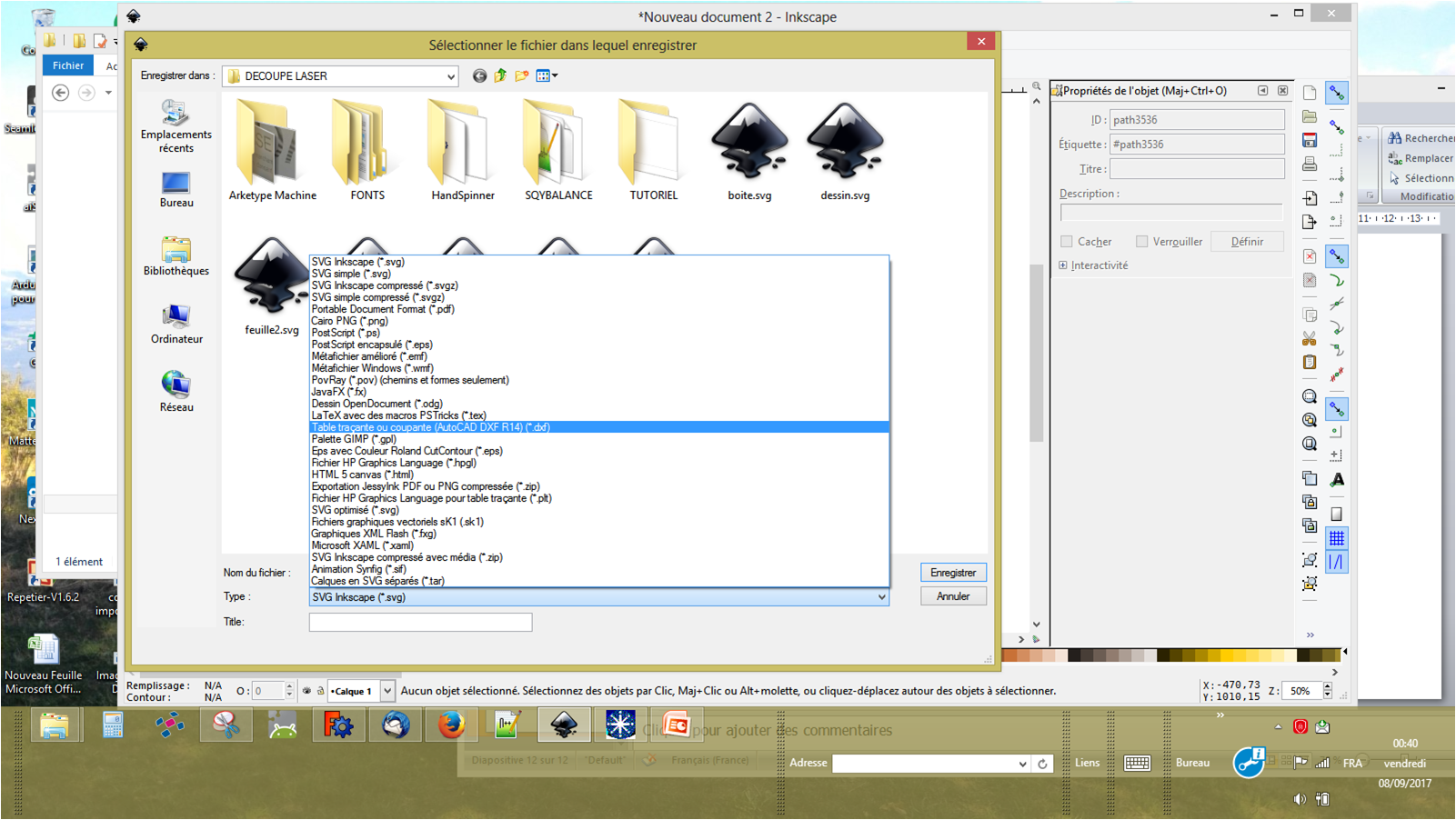Select Table traçante ou coupante DXF option
This screenshot has width=1456, height=820.
[x=599, y=427]
